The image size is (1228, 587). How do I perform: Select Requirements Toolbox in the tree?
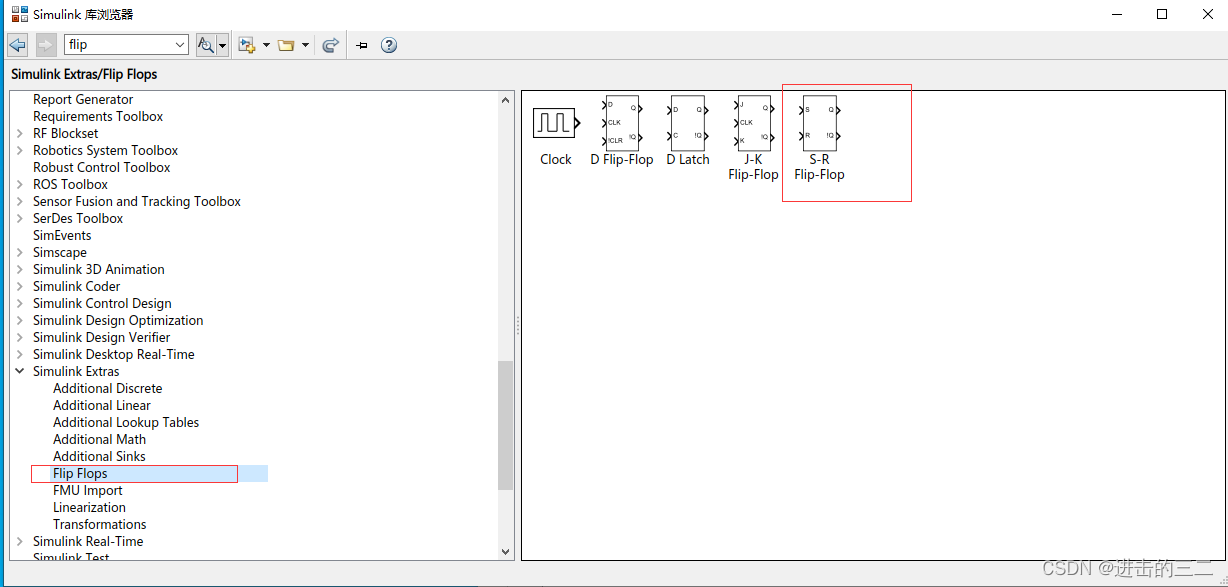coord(98,116)
